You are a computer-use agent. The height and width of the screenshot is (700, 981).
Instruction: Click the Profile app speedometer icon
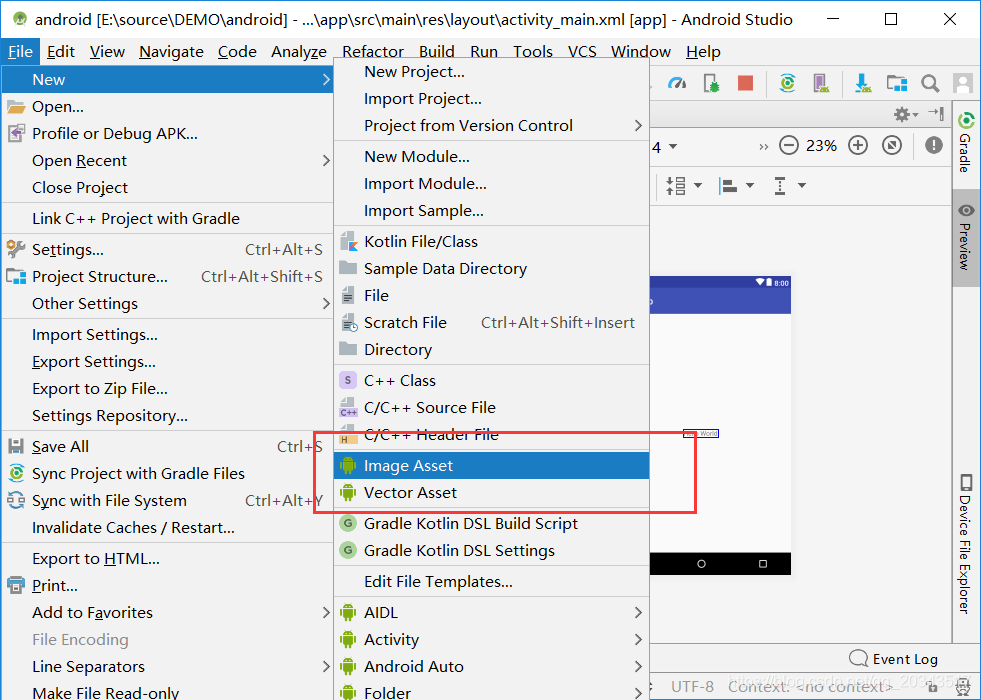pos(677,83)
